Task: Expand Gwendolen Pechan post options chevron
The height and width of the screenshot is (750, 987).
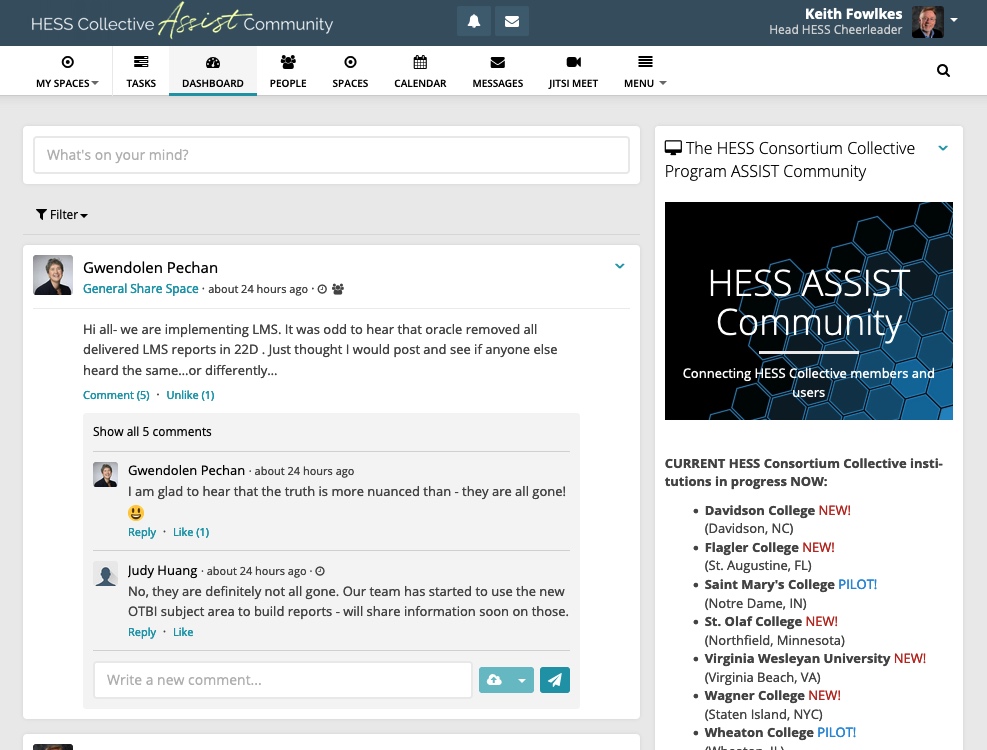Action: pos(620,266)
